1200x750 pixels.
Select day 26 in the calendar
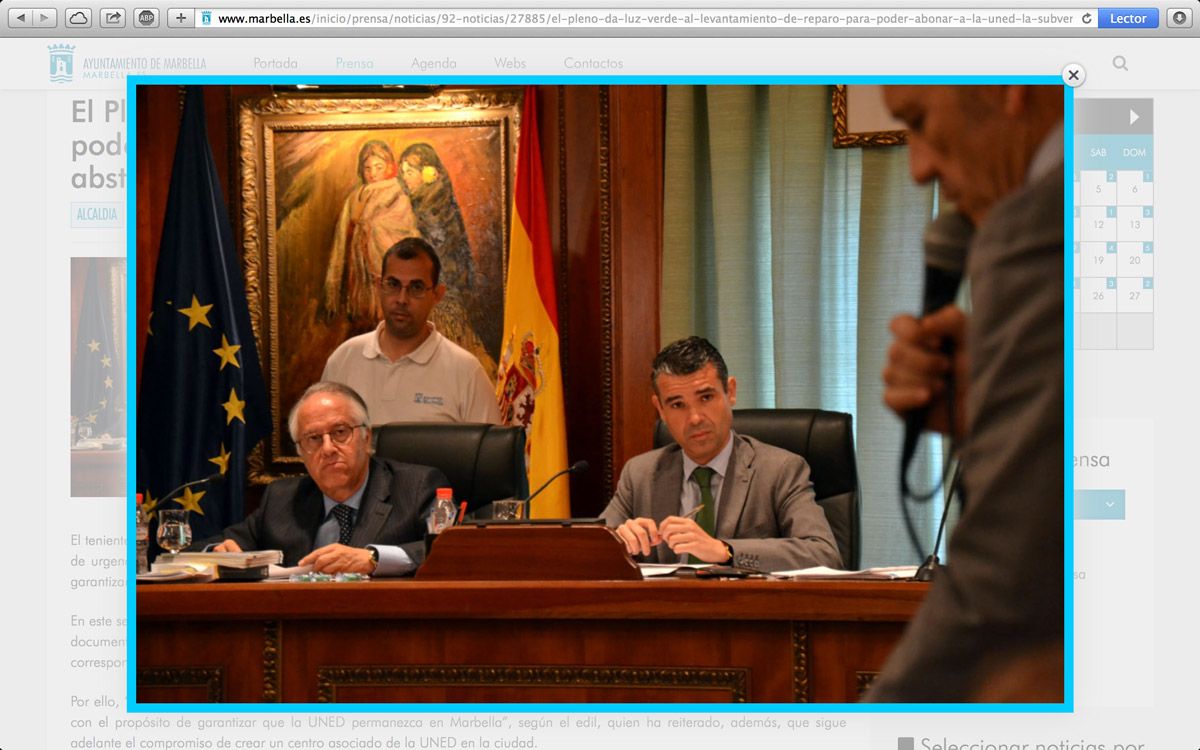coord(1098,295)
